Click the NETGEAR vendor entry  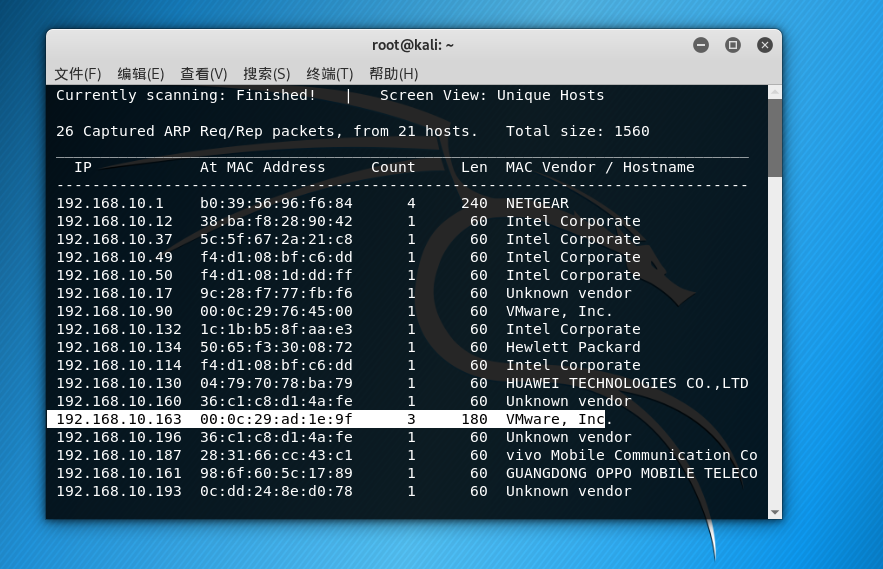click(537, 203)
